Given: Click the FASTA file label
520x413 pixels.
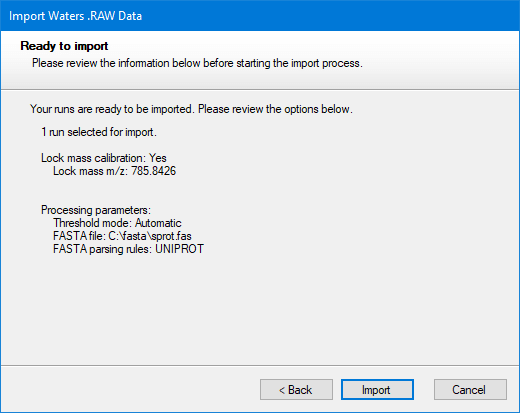Looking at the screenshot, I should (79, 236).
